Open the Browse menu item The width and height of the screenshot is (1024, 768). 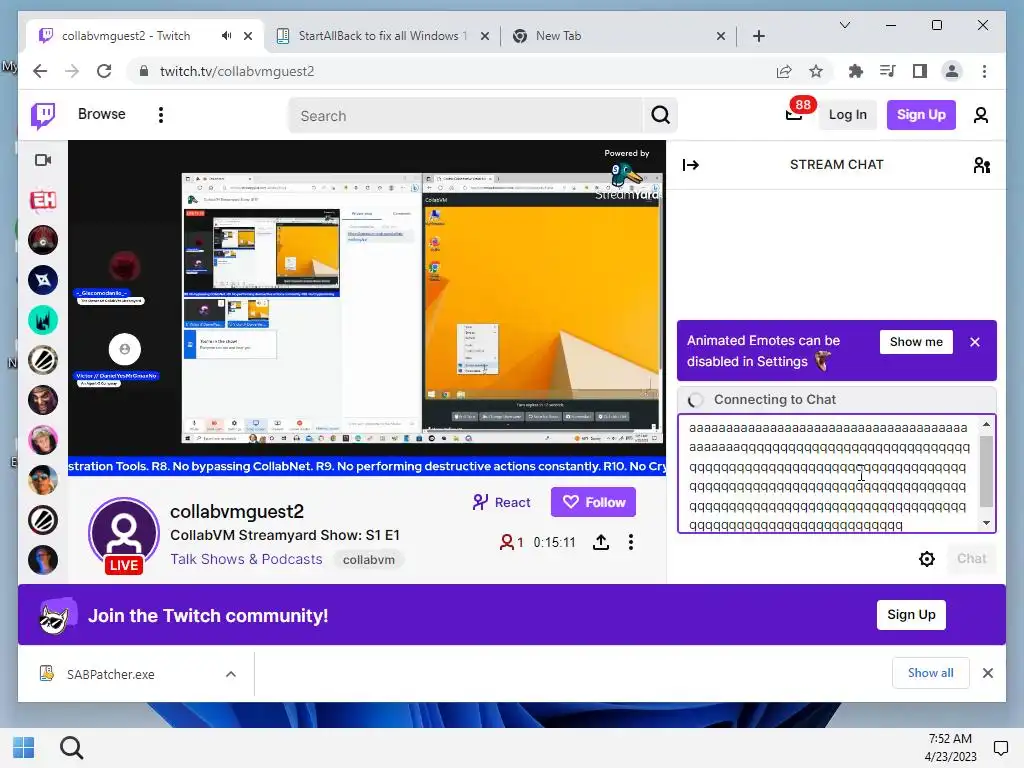click(x=101, y=114)
